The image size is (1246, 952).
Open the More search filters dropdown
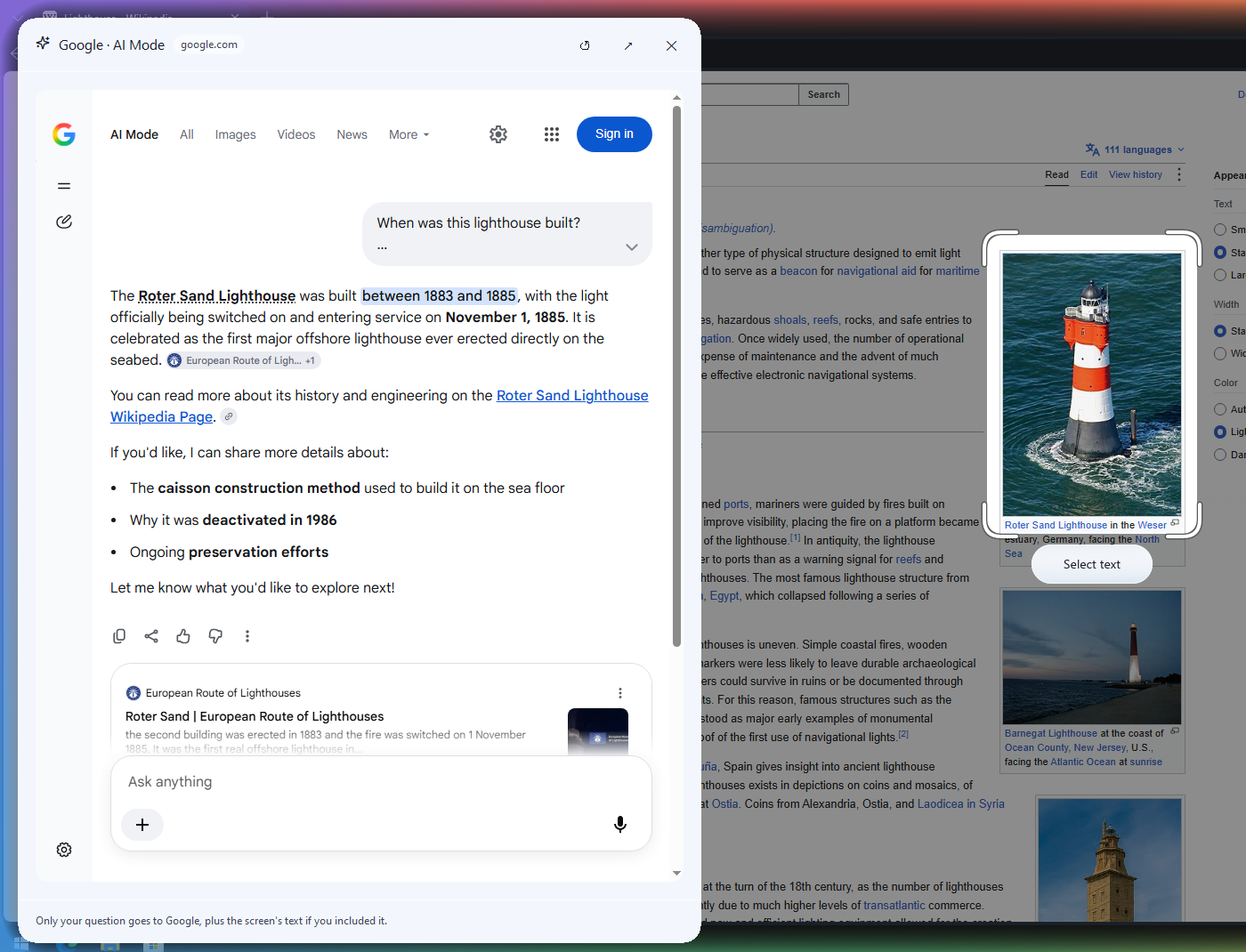409,134
